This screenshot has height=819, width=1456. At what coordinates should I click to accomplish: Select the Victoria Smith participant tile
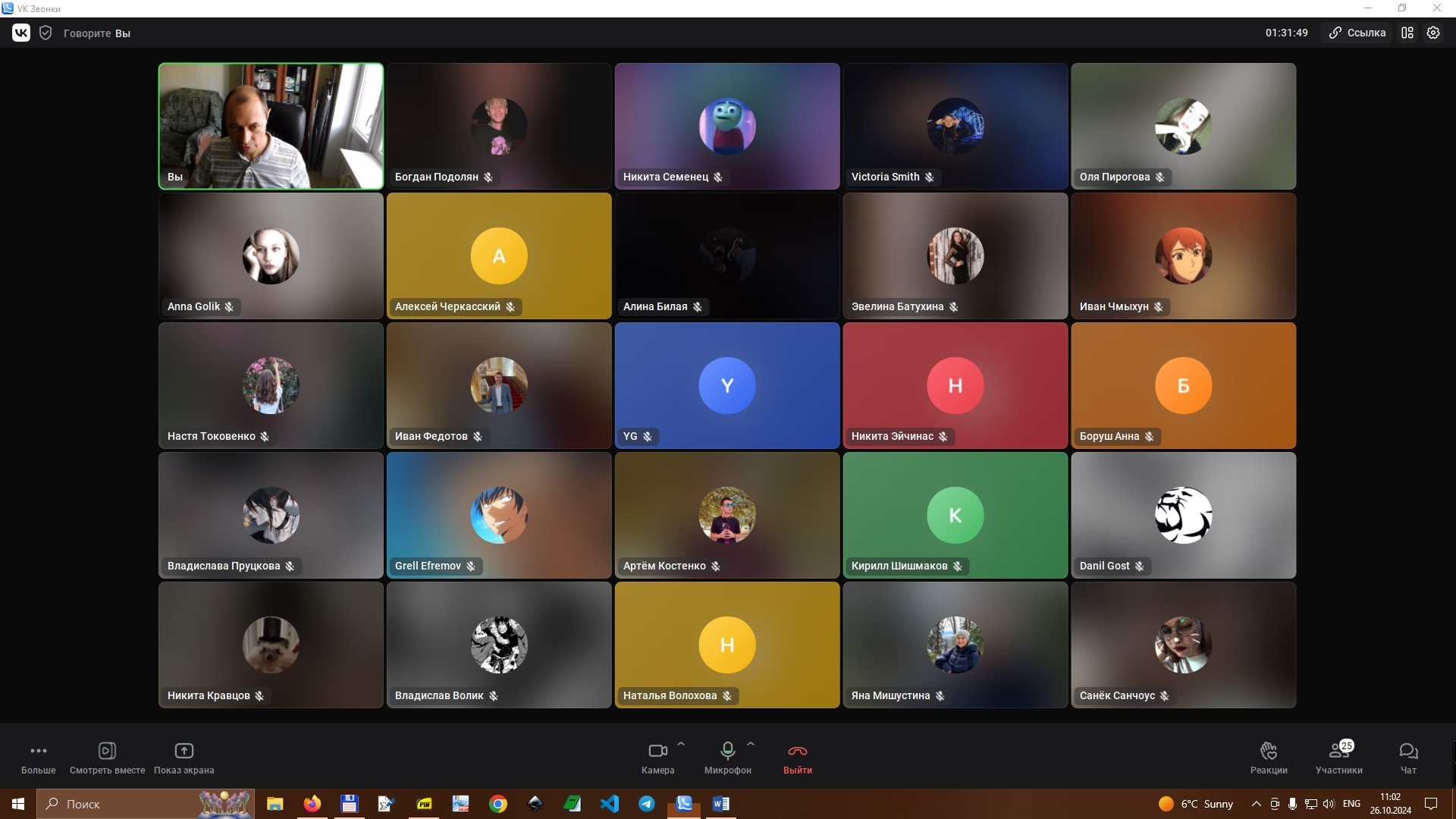coord(955,126)
